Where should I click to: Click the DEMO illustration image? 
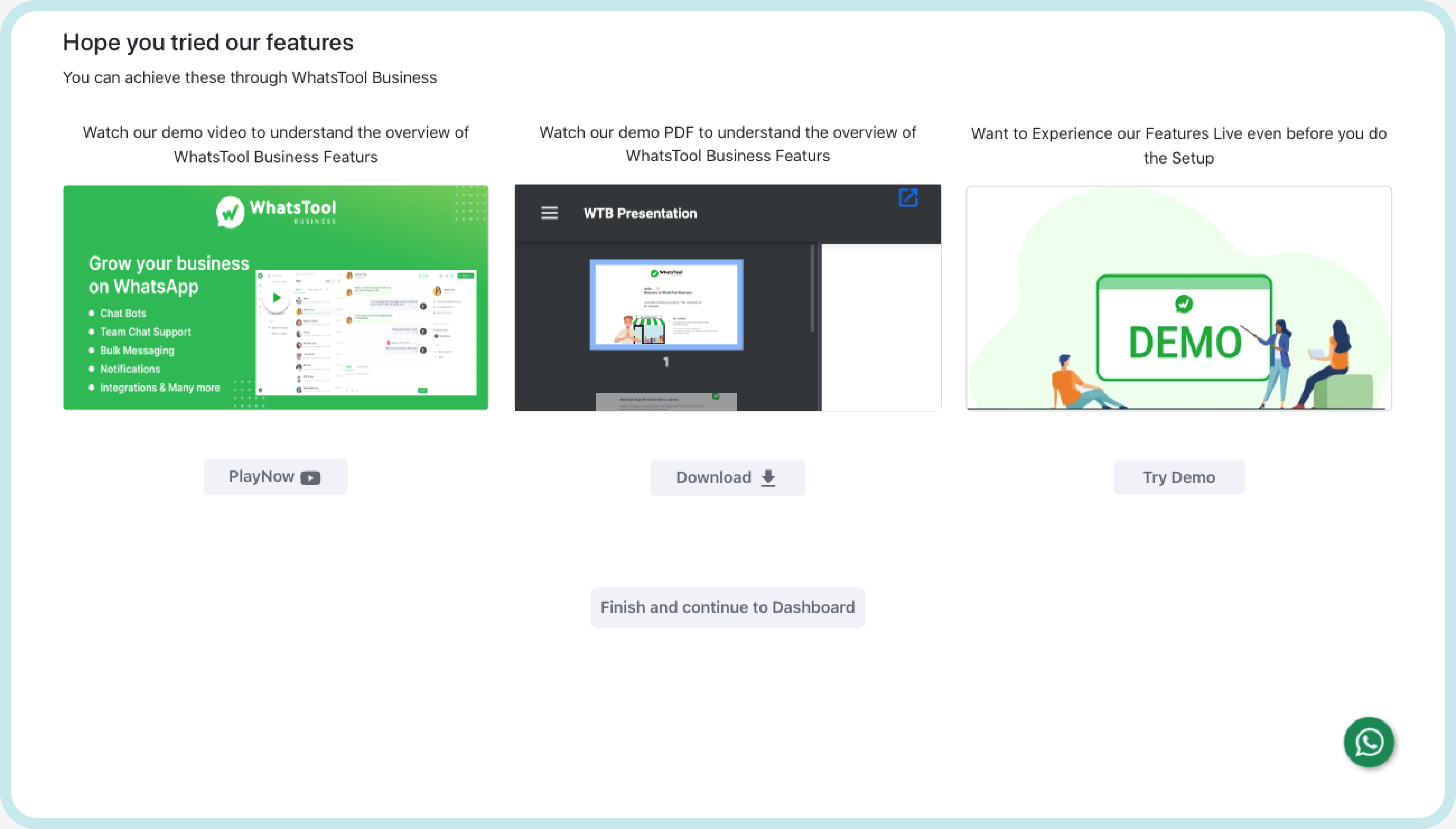tap(1179, 298)
